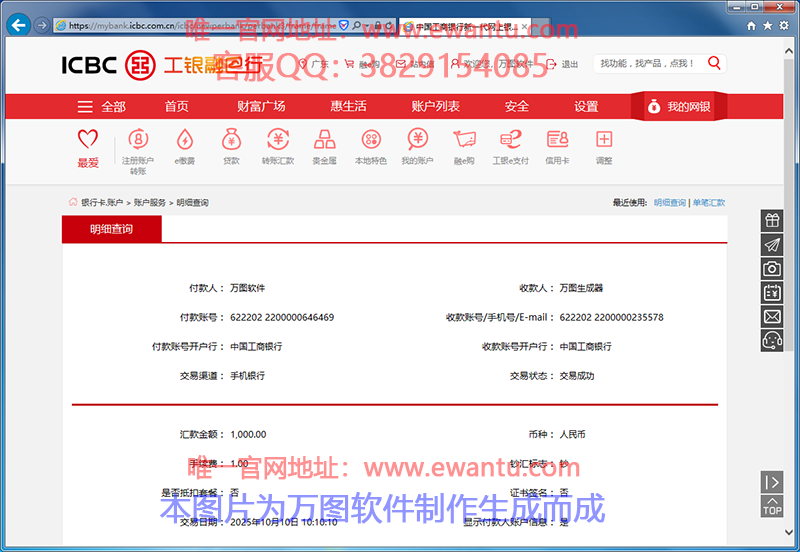Open browser tools gear icon
Screen dimensions: 800x552
(x=784, y=26)
